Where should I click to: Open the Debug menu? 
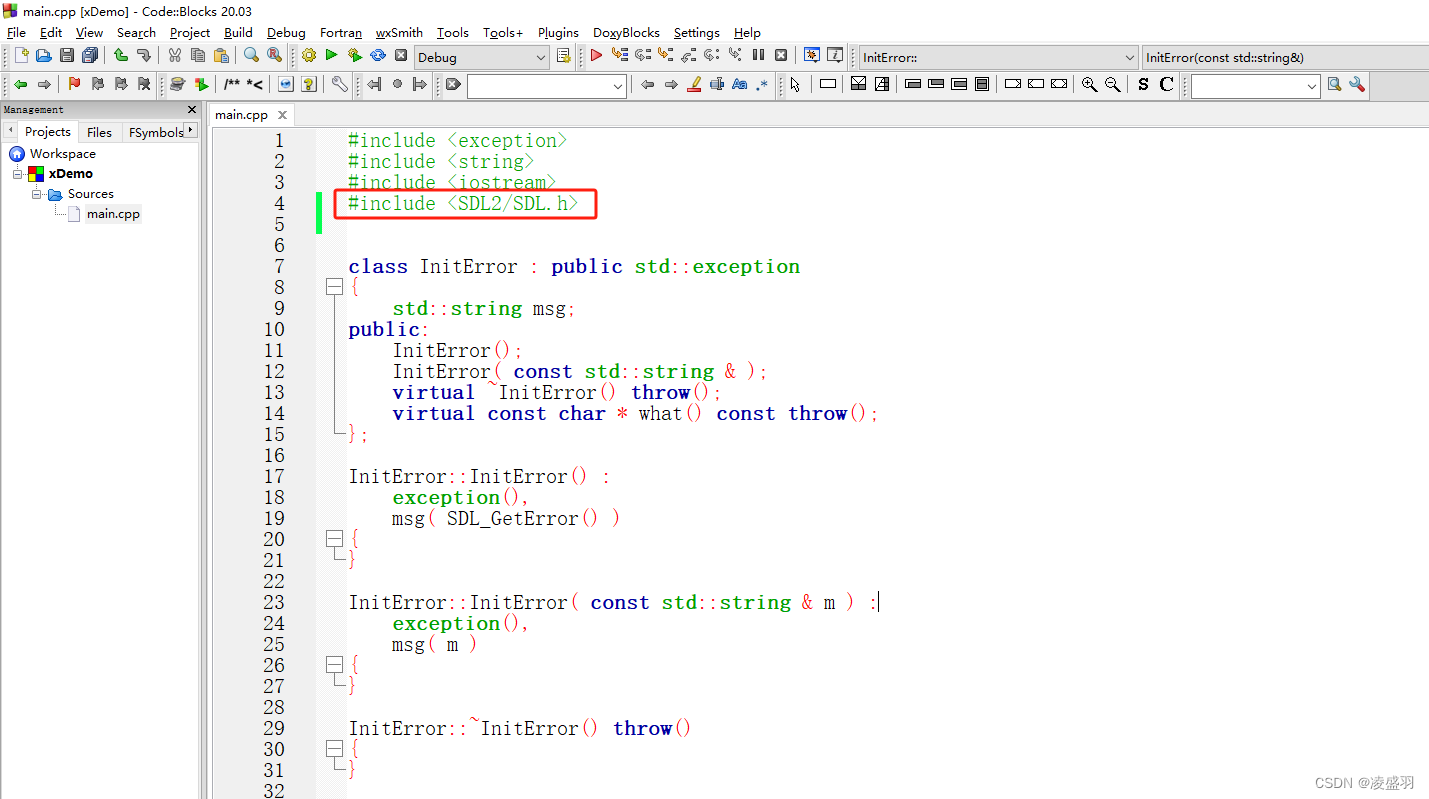tap(286, 32)
